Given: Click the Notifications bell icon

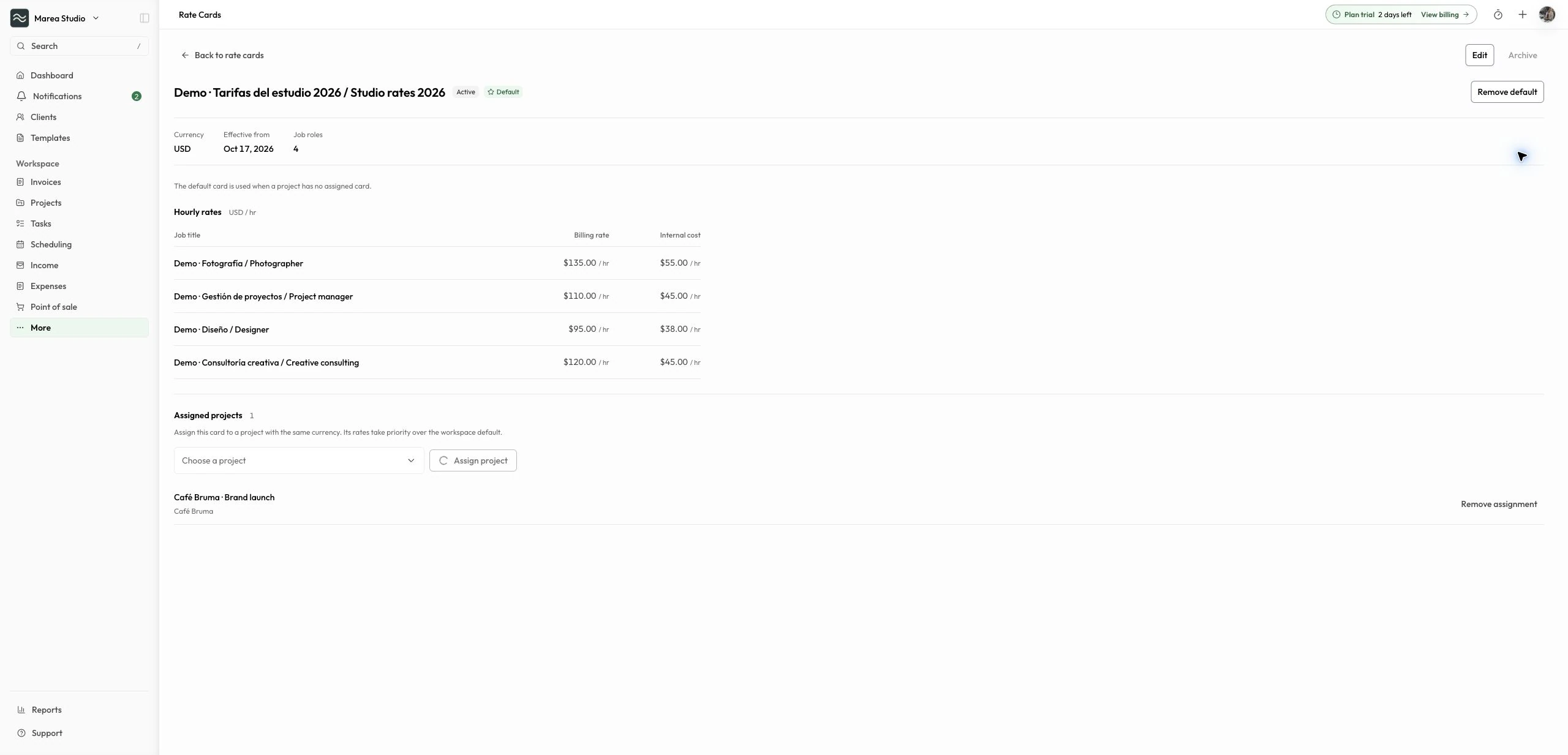Looking at the screenshot, I should point(21,96).
